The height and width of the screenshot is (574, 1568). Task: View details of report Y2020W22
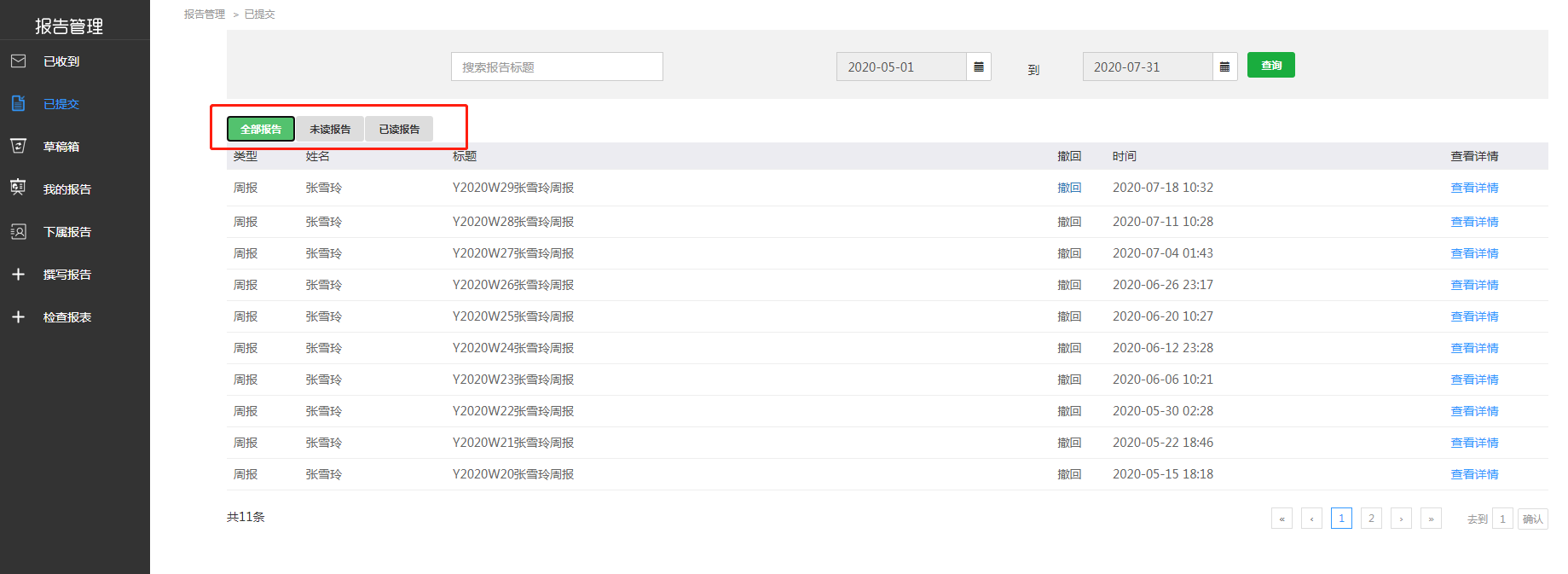1474,411
